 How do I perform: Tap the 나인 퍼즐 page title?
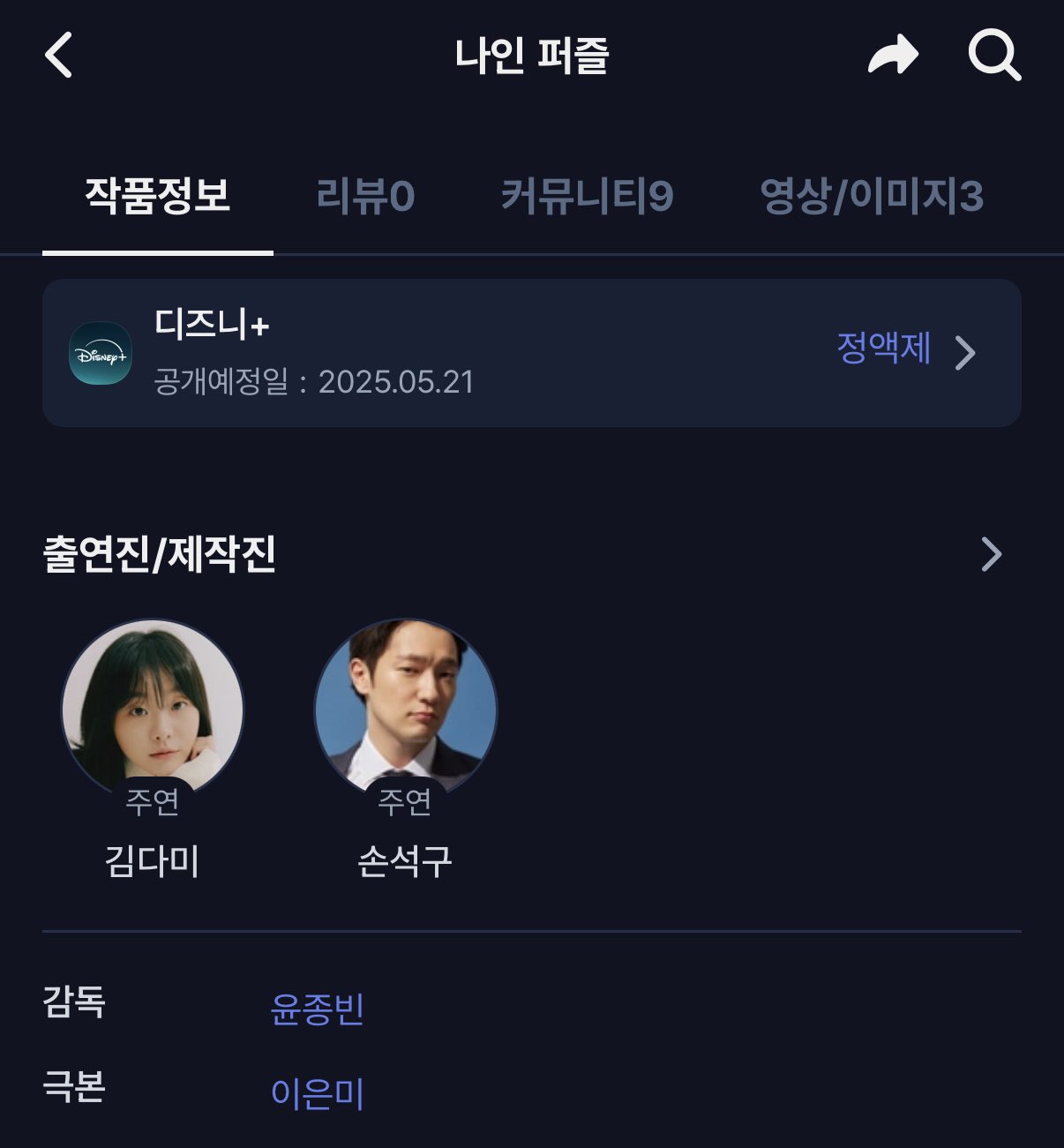[532, 55]
